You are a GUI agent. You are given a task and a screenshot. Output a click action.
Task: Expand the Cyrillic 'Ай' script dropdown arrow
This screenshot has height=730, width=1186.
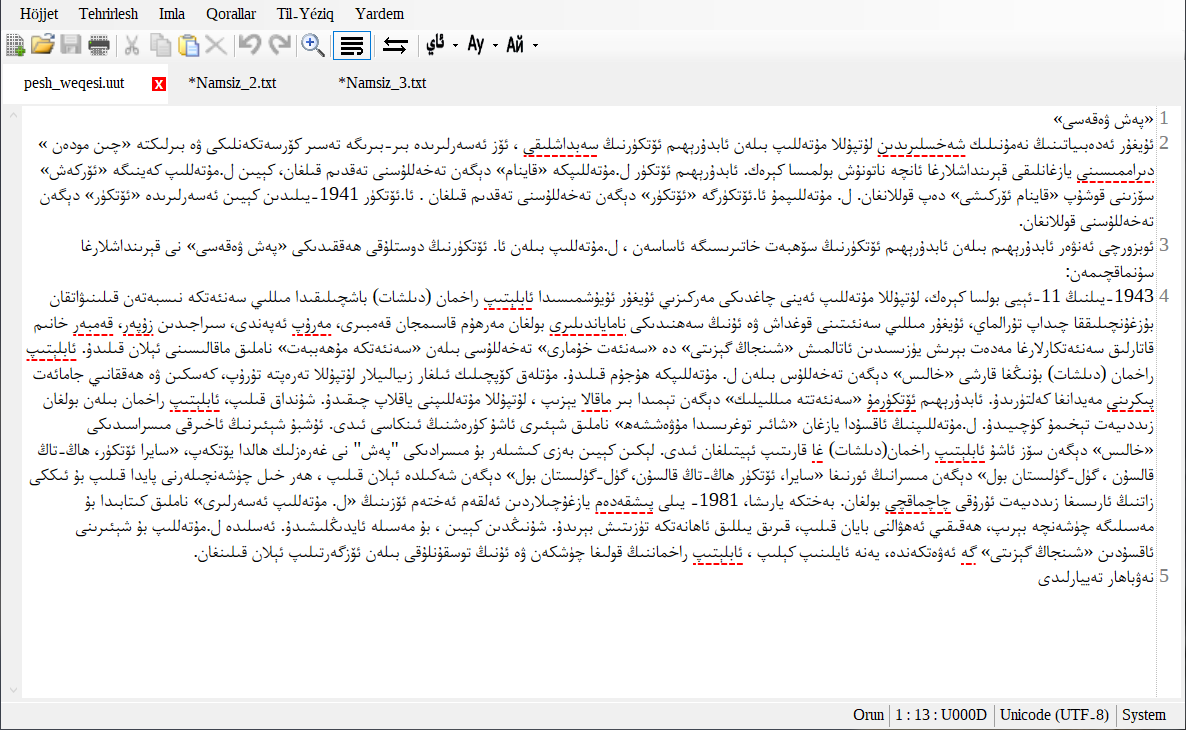(536, 45)
